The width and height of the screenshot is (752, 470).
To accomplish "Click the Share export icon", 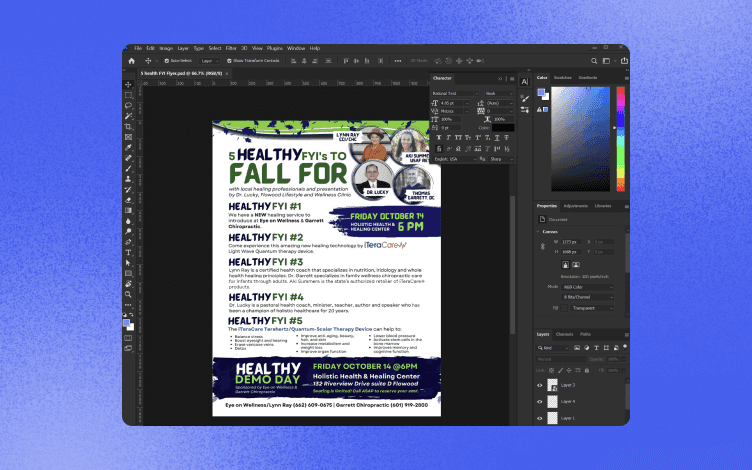I will tap(624, 61).
